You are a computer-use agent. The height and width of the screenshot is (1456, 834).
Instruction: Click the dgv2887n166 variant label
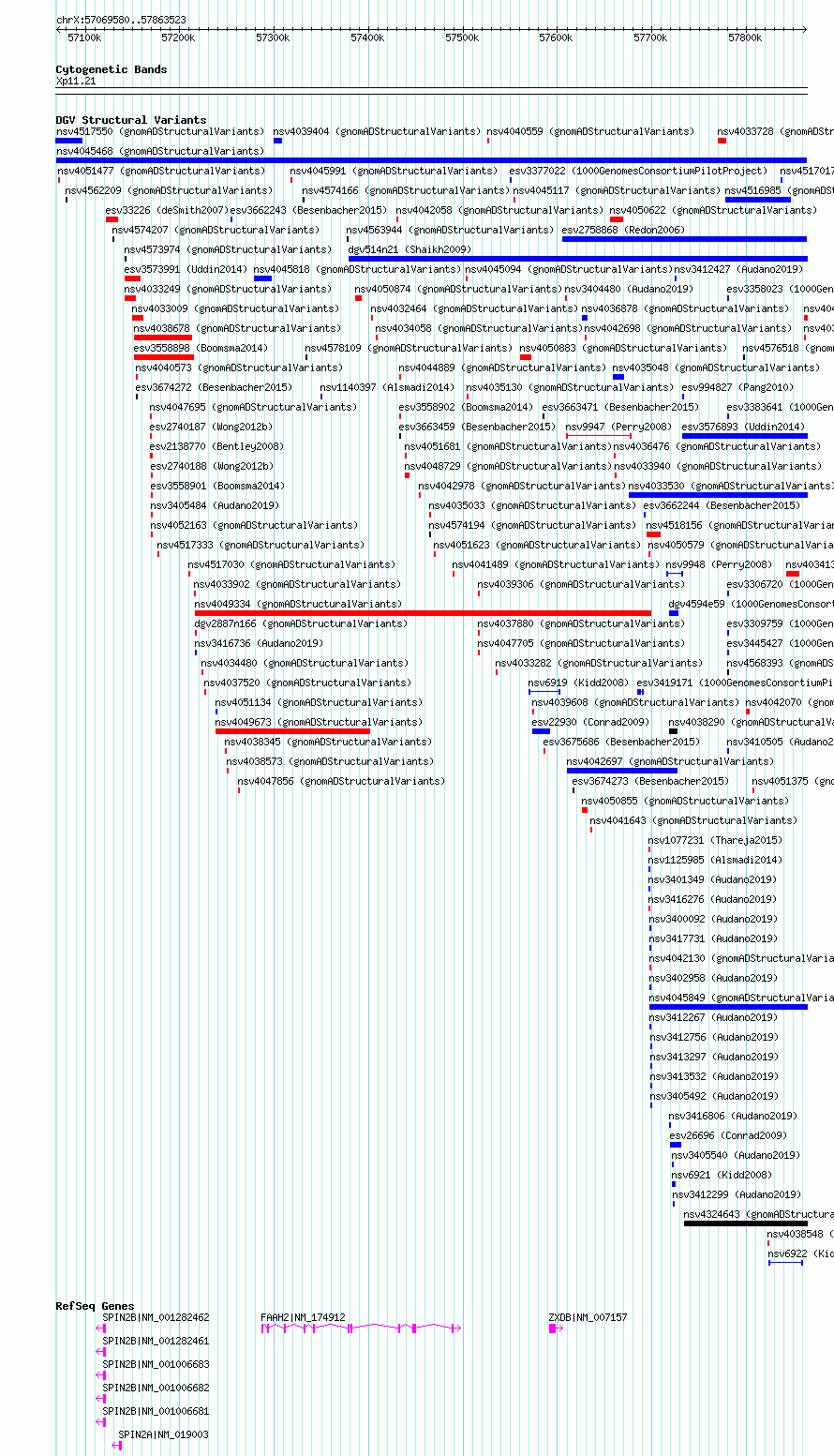click(301, 623)
